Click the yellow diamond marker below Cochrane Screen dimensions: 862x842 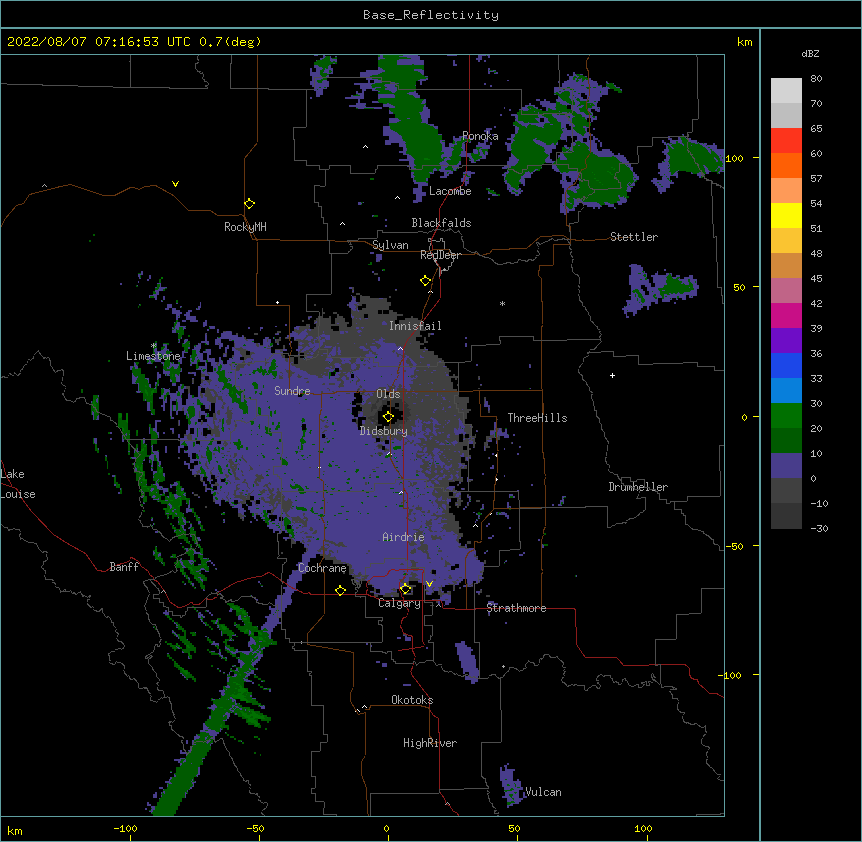click(340, 591)
